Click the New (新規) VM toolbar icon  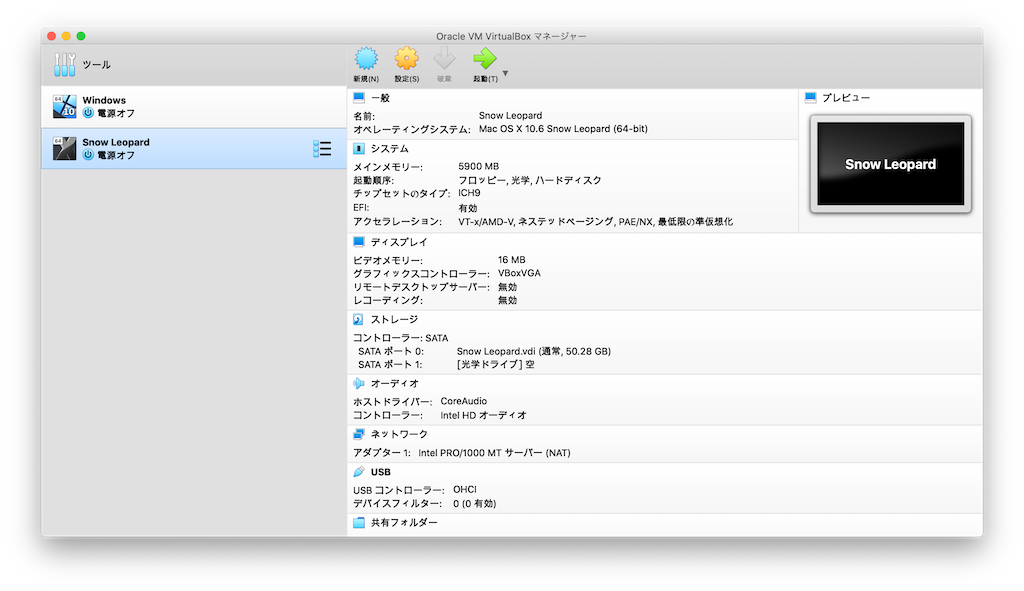pos(366,59)
